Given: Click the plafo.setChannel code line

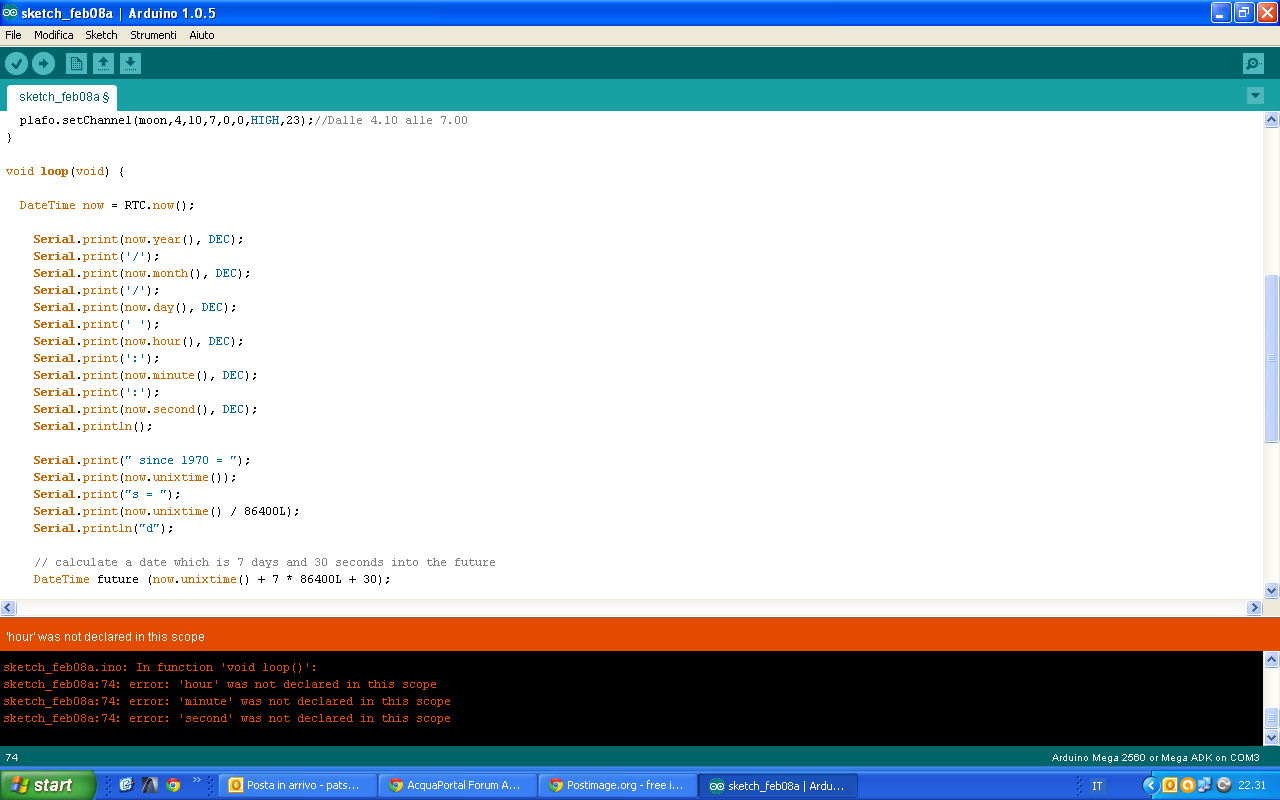Looking at the screenshot, I should (243, 120).
